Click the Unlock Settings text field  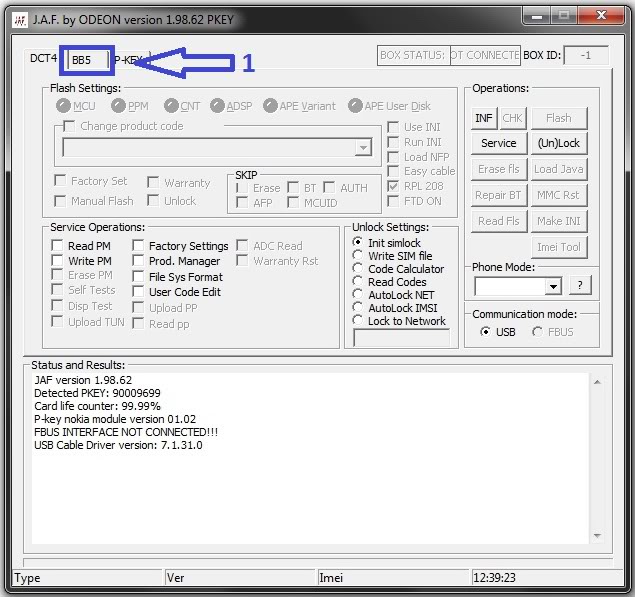401,337
